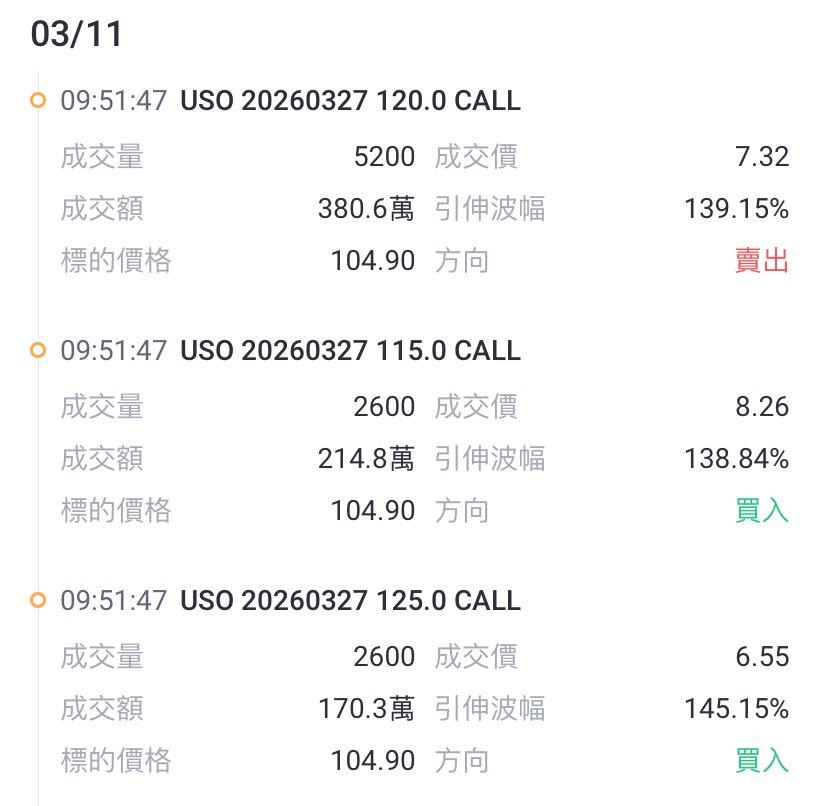Screen dimensions: 828x806
Task: Click the 104.90 underlying price on 115.0 CALL
Action: pos(374,510)
